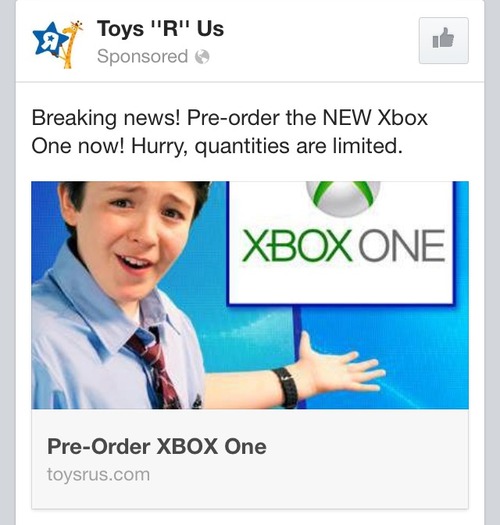The width and height of the screenshot is (500, 525).
Task: Tap the boy's face in the ad image
Action: [134, 239]
